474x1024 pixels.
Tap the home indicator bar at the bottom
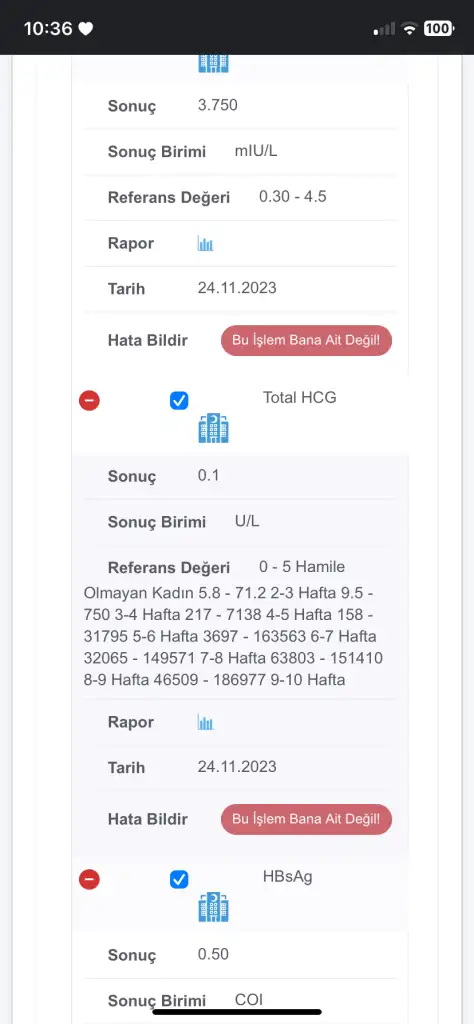pos(237,1012)
